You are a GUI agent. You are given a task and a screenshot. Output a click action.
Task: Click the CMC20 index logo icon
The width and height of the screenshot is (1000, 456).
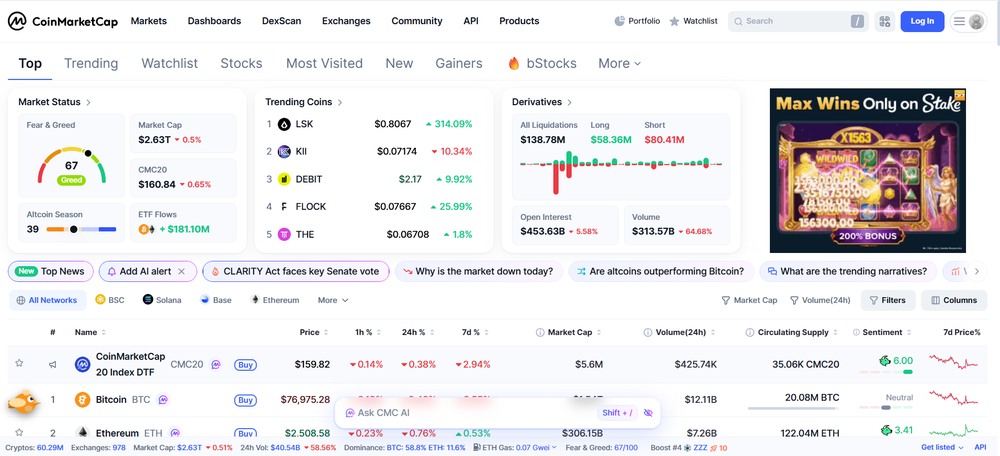[x=82, y=364]
